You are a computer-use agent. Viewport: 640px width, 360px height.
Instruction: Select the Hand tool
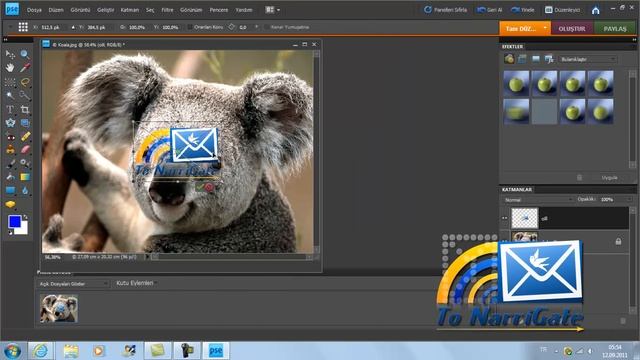point(10,67)
